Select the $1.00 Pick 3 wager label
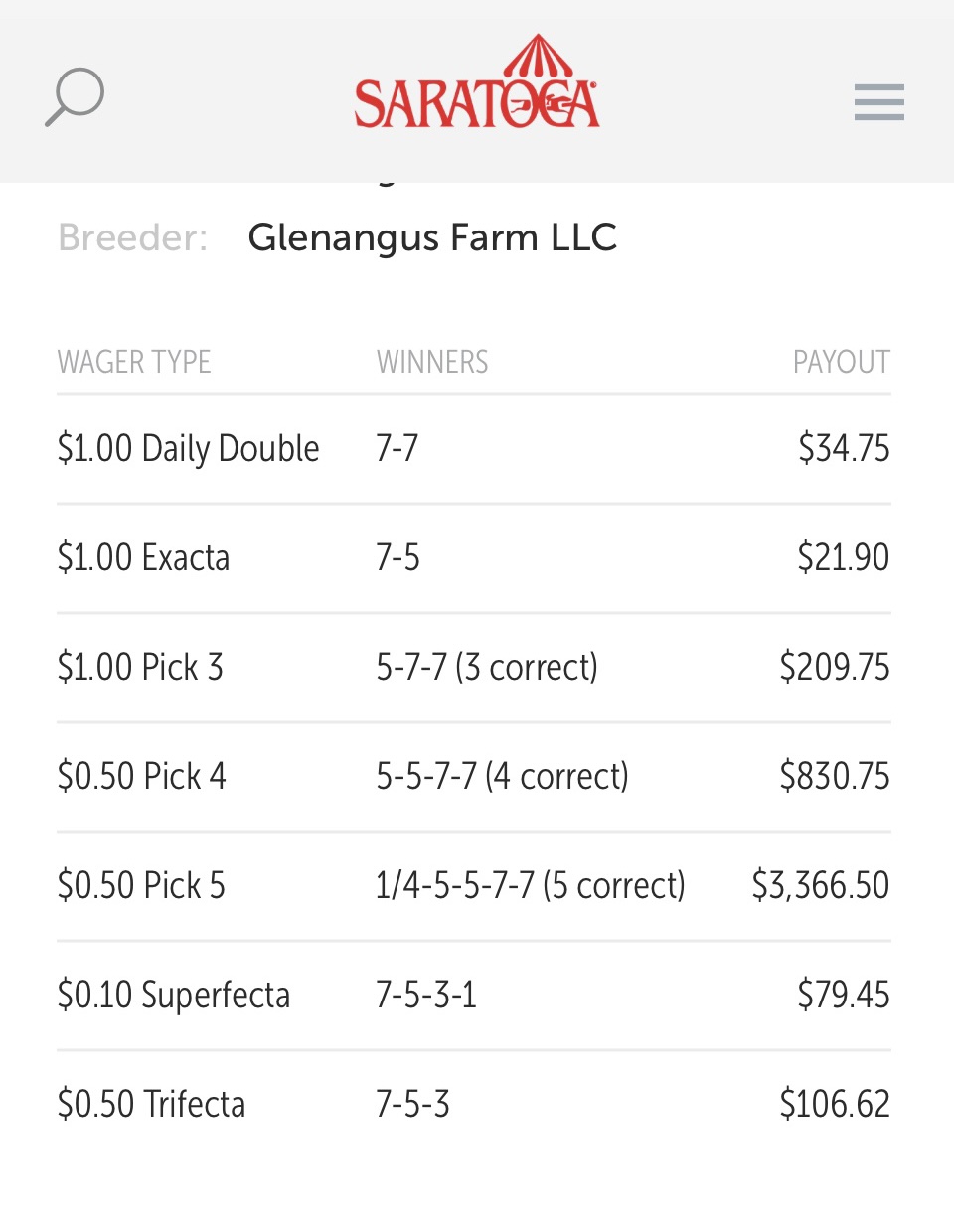The width and height of the screenshot is (954, 1232). pyautogui.click(x=140, y=667)
